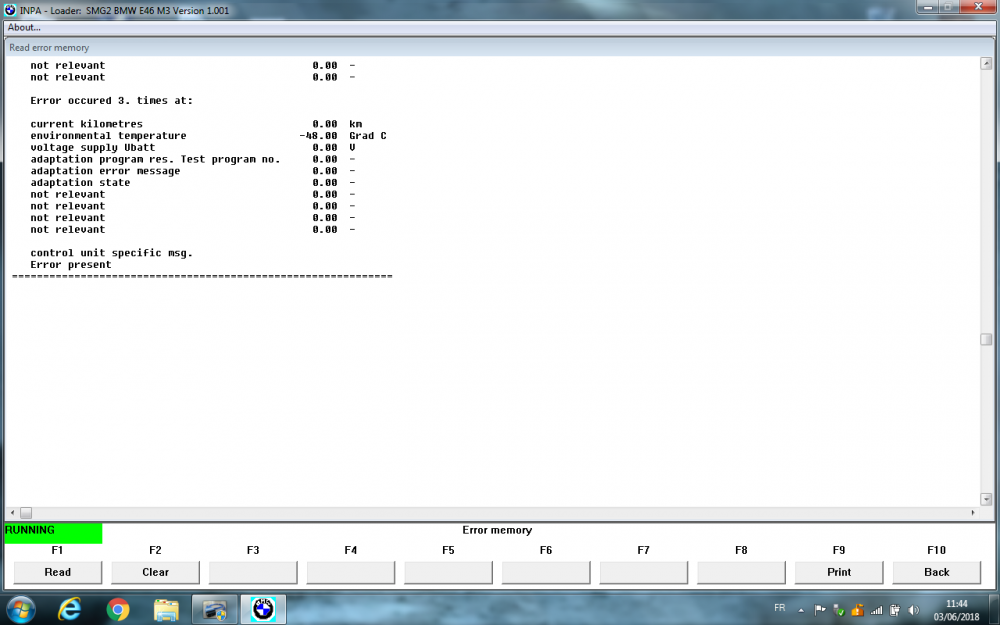Open Google Chrome from the taskbar
Viewport: 1000px width, 625px height.
[117, 610]
